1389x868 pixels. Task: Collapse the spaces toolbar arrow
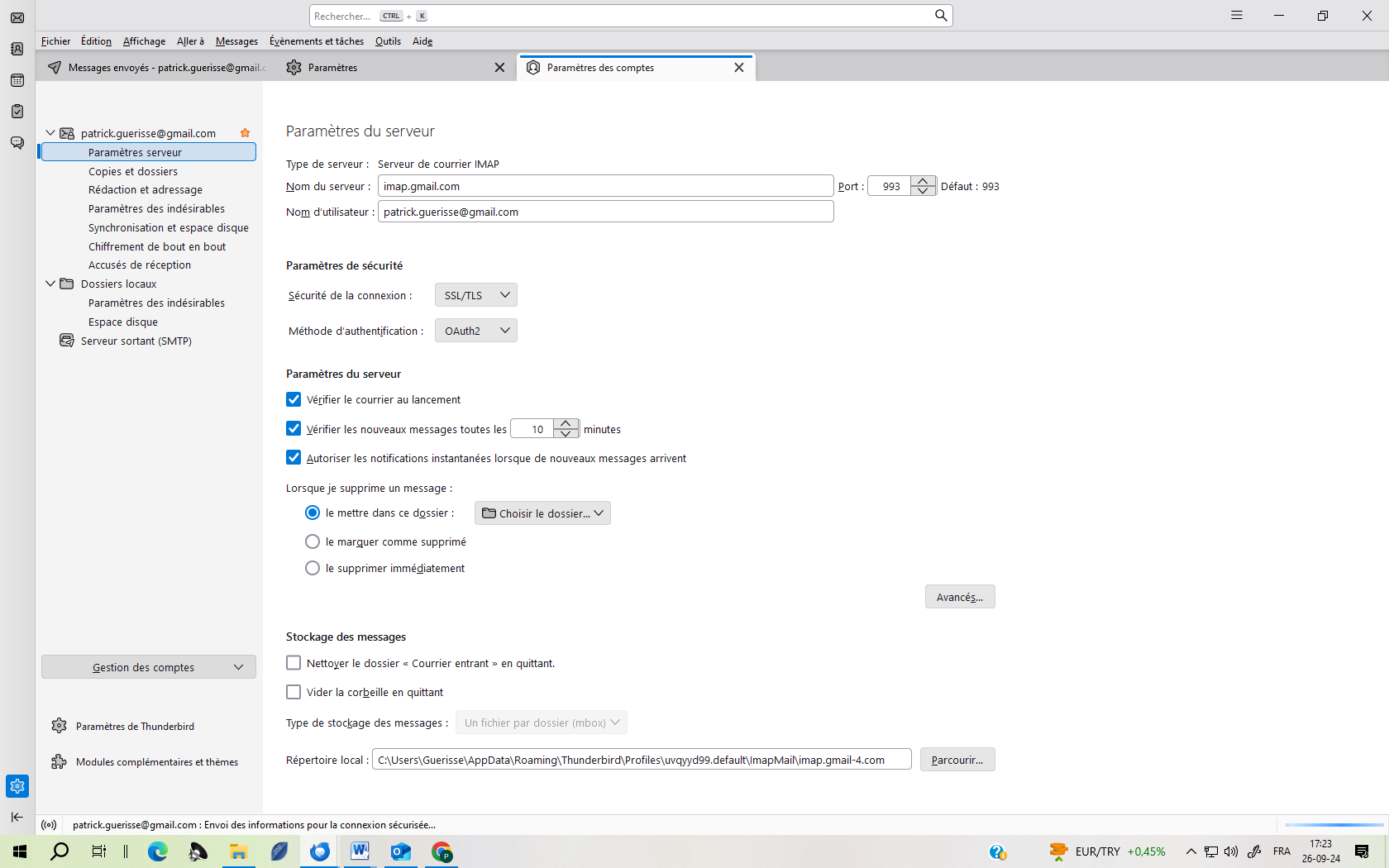(17, 817)
